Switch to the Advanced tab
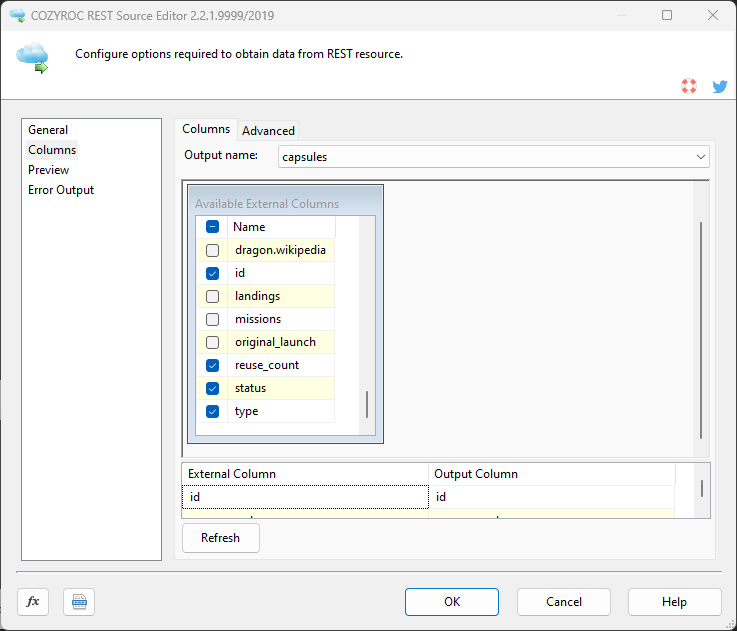The width and height of the screenshot is (737, 631). [268, 131]
